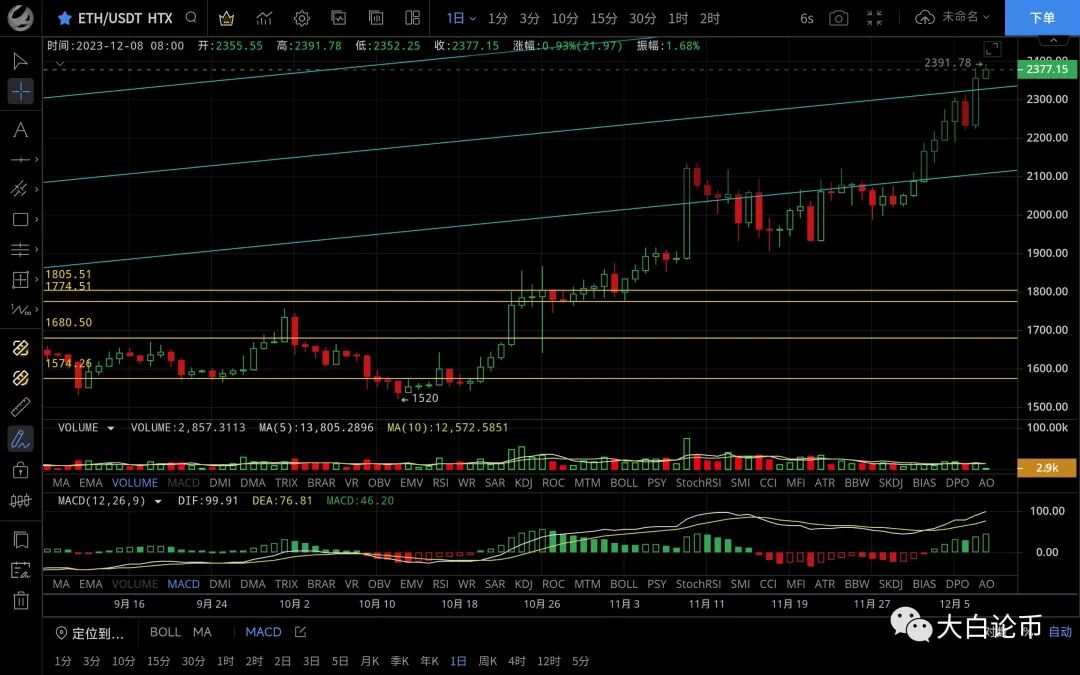The height and width of the screenshot is (675, 1080).
Task: Expand line tool variants arrow
Action: [37, 160]
